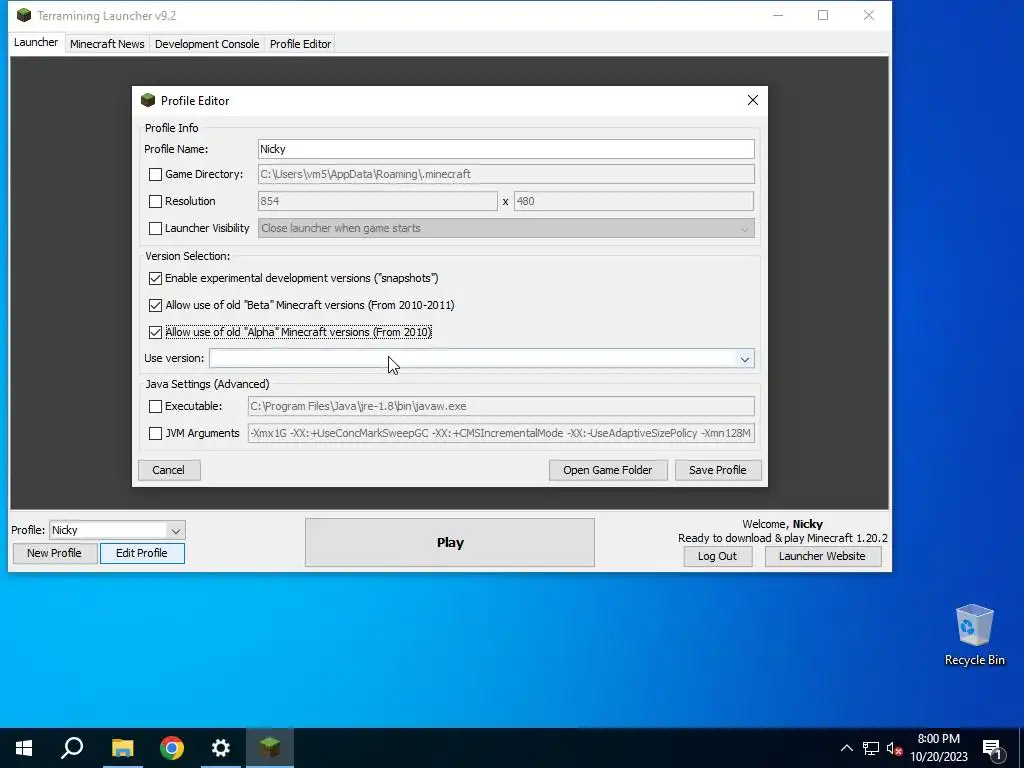This screenshot has height=768, width=1024.
Task: Open the Development Console tab
Action: [207, 44]
